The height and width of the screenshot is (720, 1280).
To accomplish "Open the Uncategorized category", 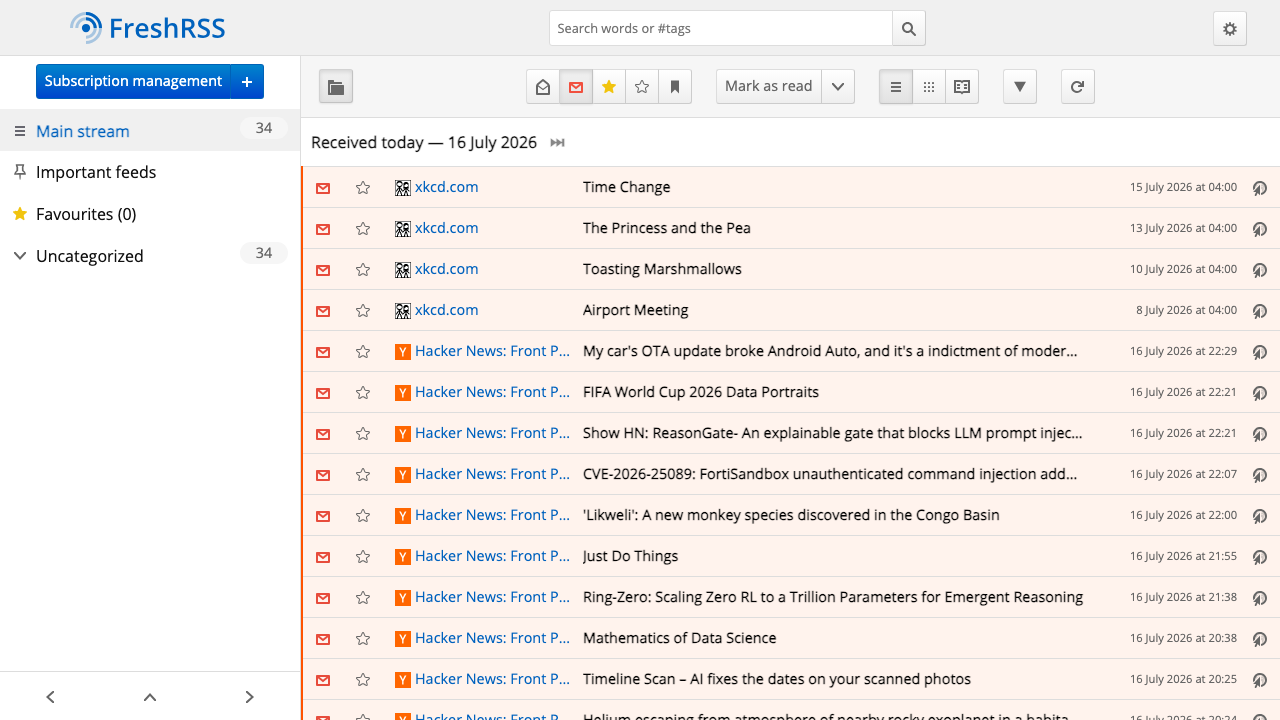I will [x=90, y=256].
